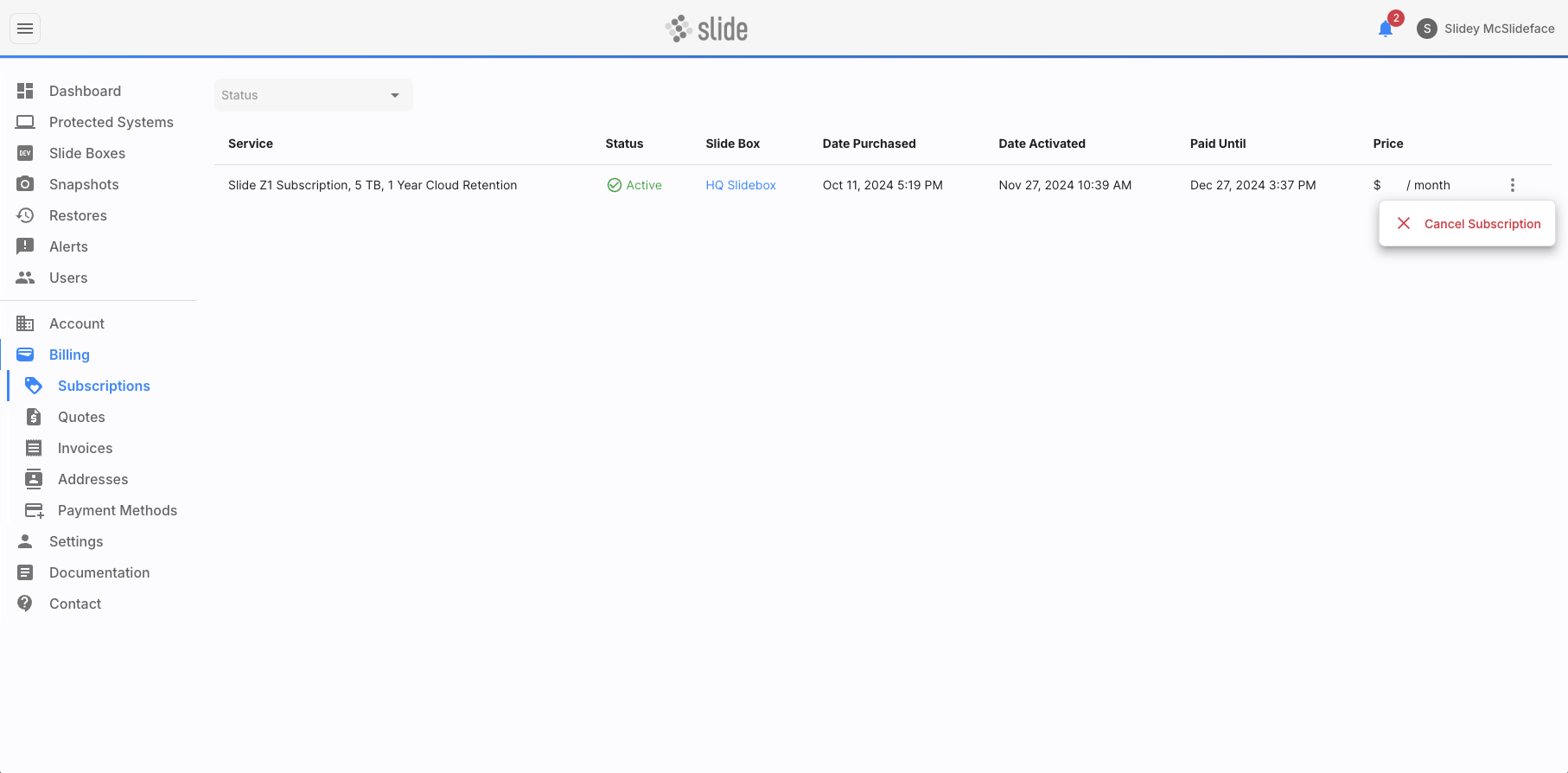Click the Active status checkmark icon
Screen dimensions: 1568x773
(x=615, y=185)
